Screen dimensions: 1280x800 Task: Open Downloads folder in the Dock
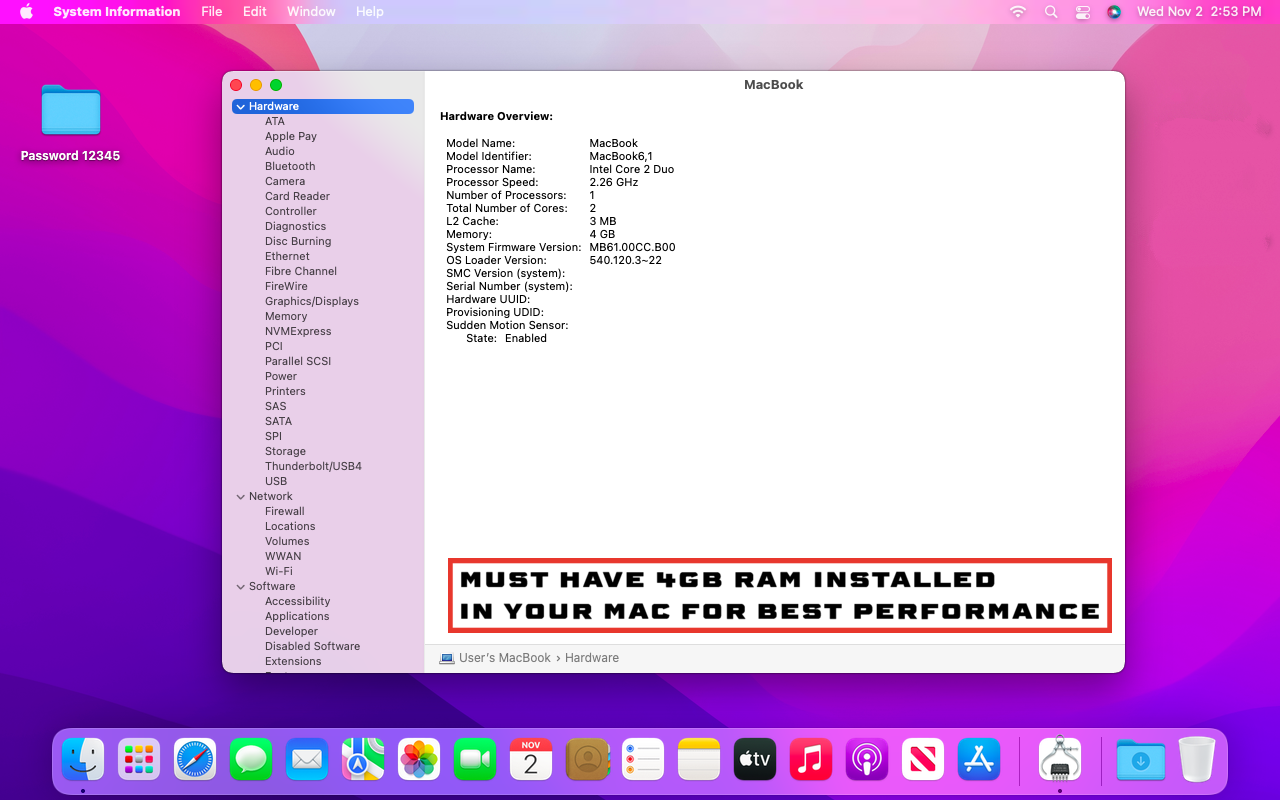(1141, 759)
